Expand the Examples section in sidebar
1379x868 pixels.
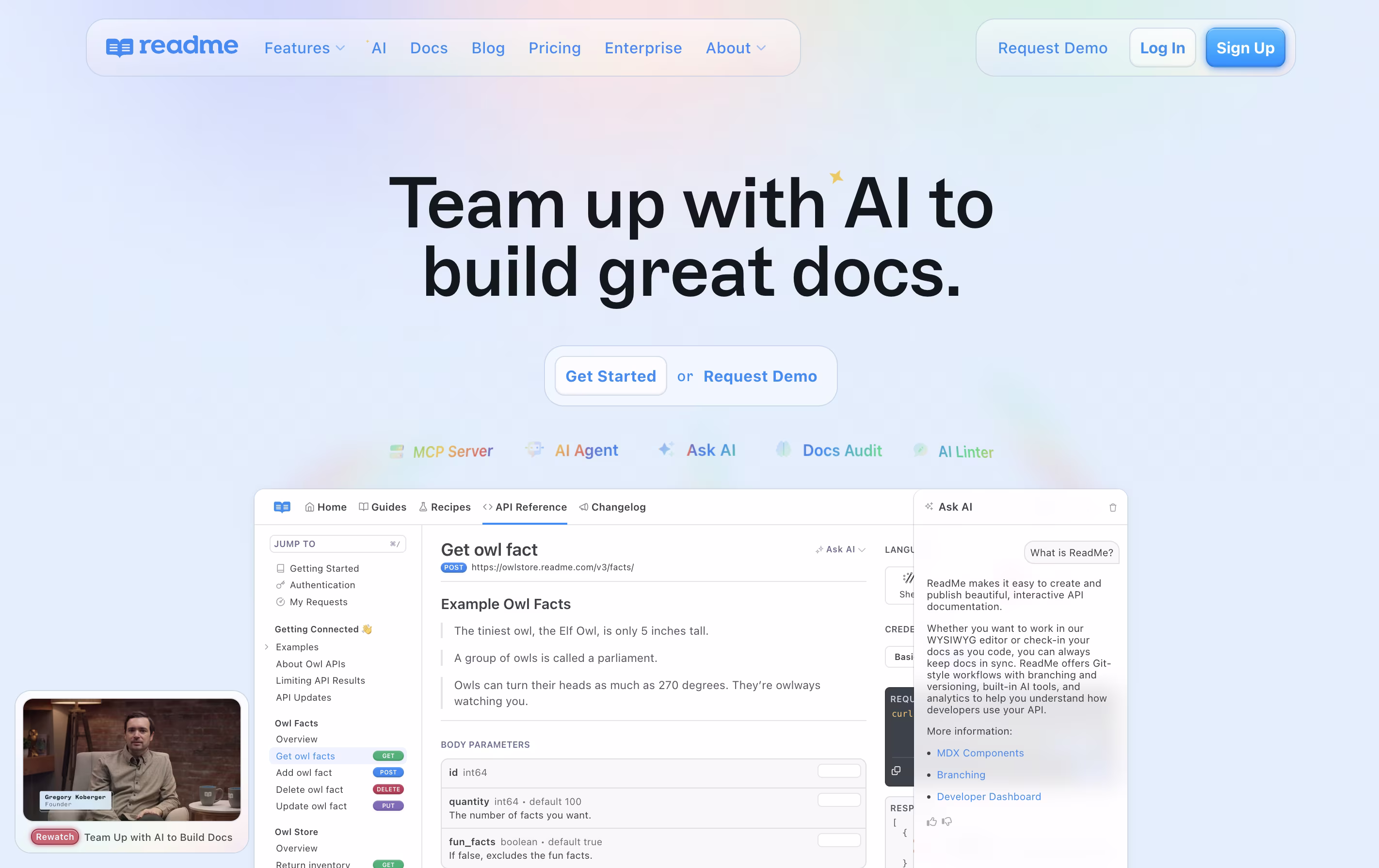[266, 647]
